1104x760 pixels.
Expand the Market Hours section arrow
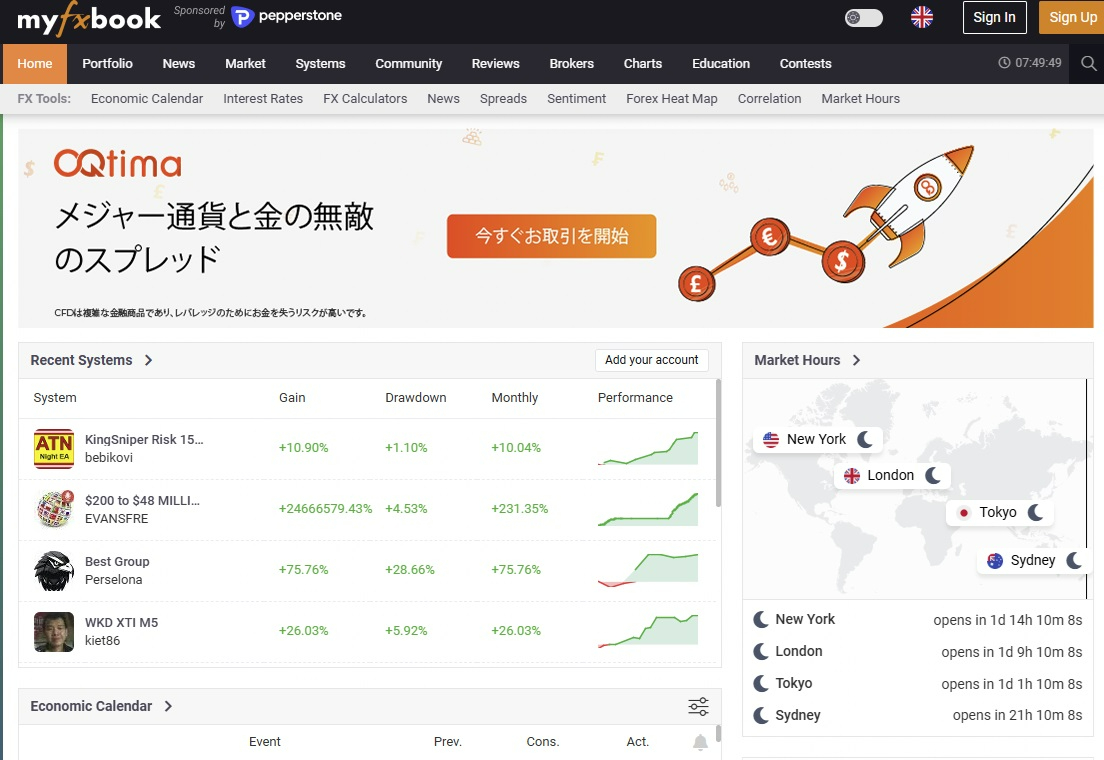pyautogui.click(x=856, y=360)
